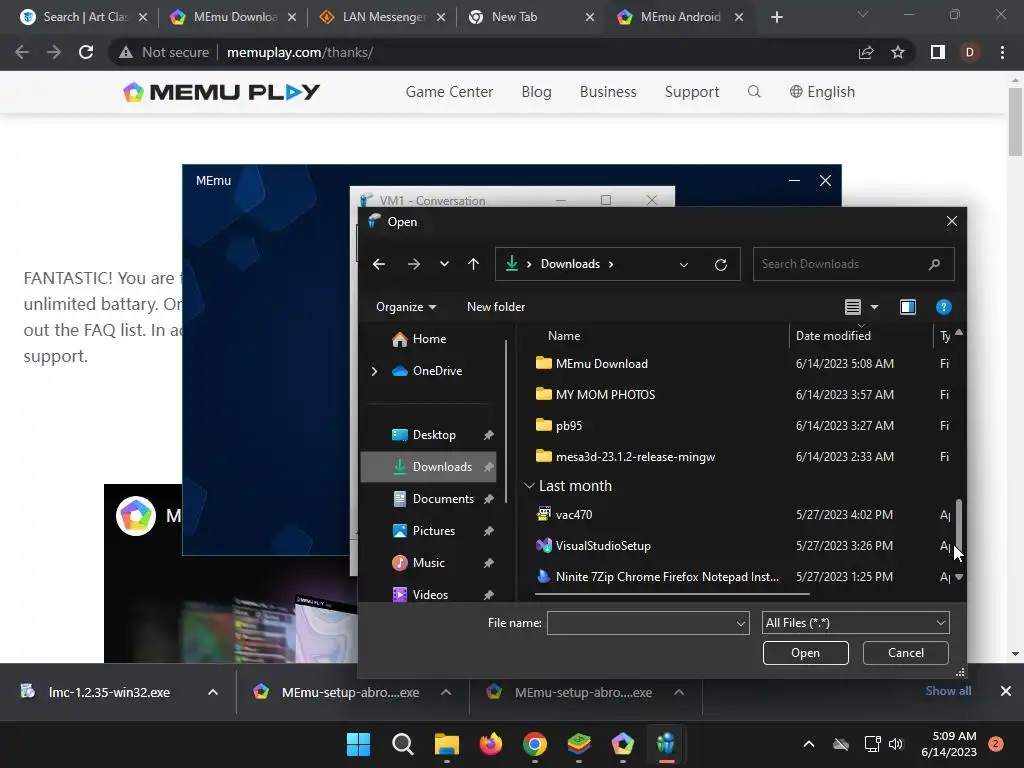
Task: Open the help icon in Open dialog
Action: (x=943, y=307)
